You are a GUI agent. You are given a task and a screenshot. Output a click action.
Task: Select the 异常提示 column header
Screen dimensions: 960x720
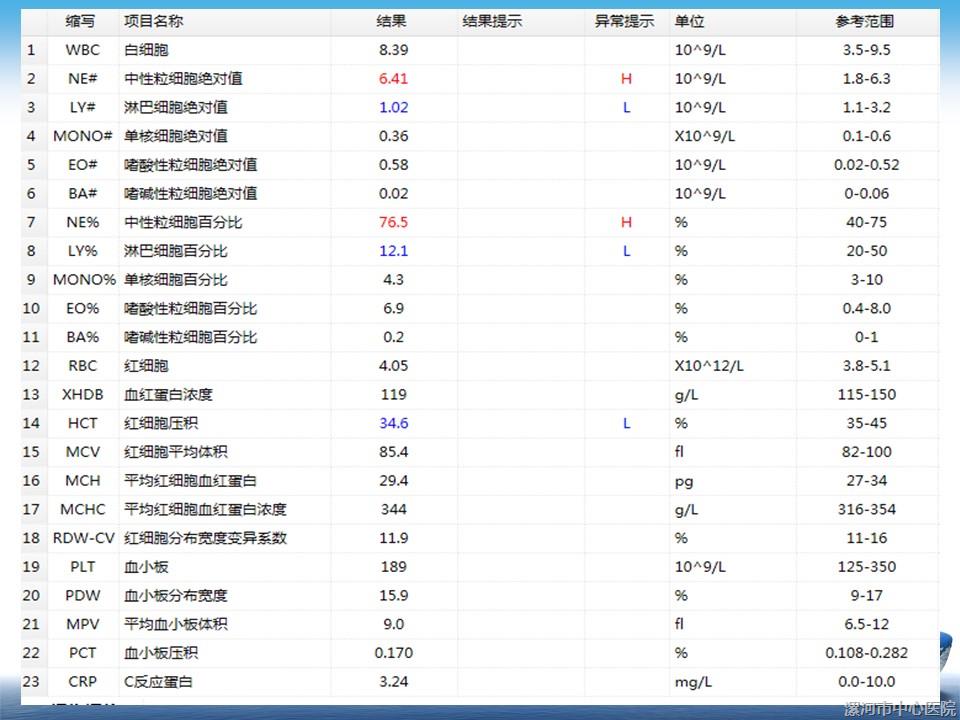[x=625, y=21]
